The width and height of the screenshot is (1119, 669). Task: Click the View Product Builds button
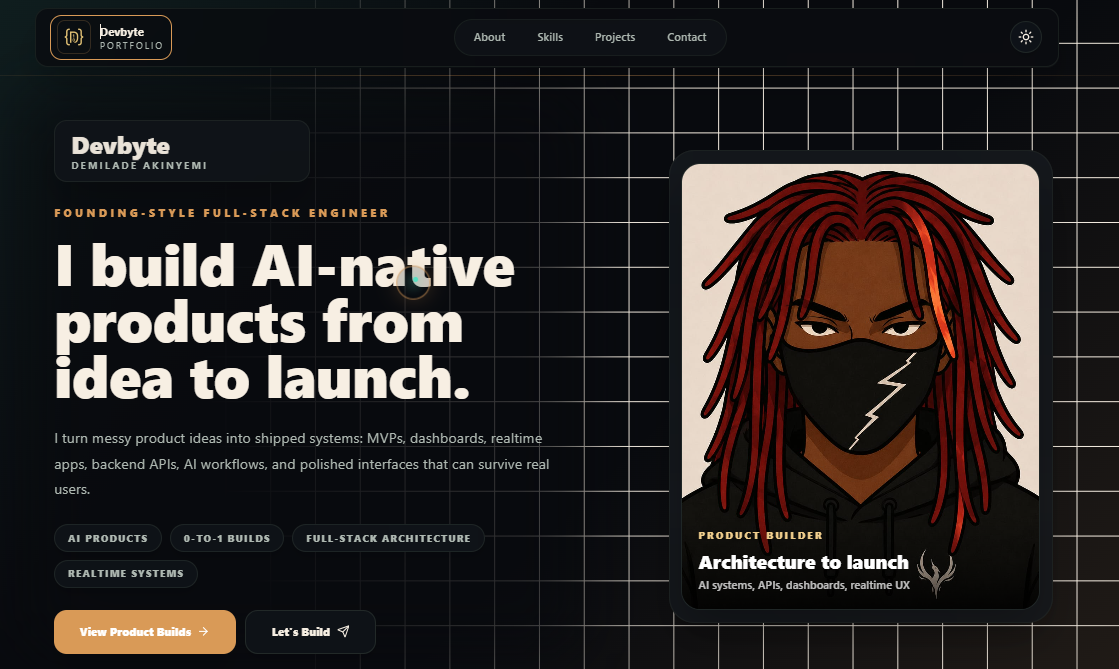[145, 632]
